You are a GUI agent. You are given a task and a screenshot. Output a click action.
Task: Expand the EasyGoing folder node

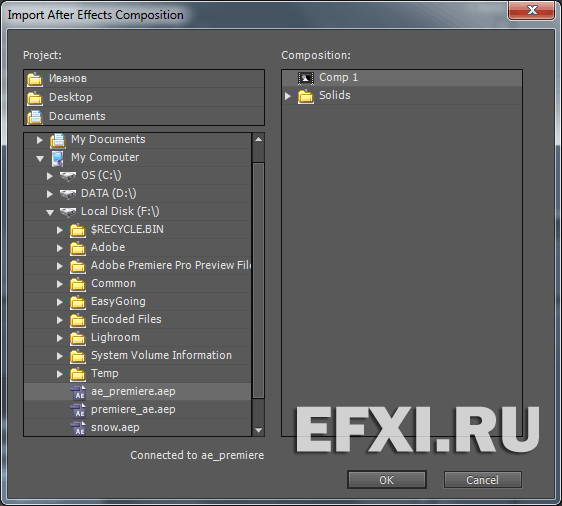pos(60,302)
